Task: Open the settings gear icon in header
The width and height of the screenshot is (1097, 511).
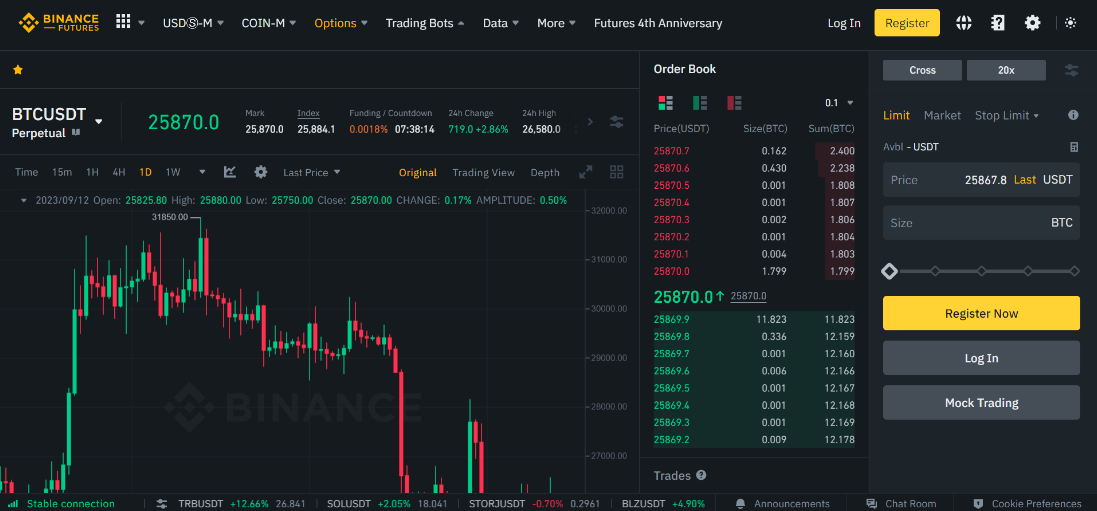Action: (x=1033, y=23)
